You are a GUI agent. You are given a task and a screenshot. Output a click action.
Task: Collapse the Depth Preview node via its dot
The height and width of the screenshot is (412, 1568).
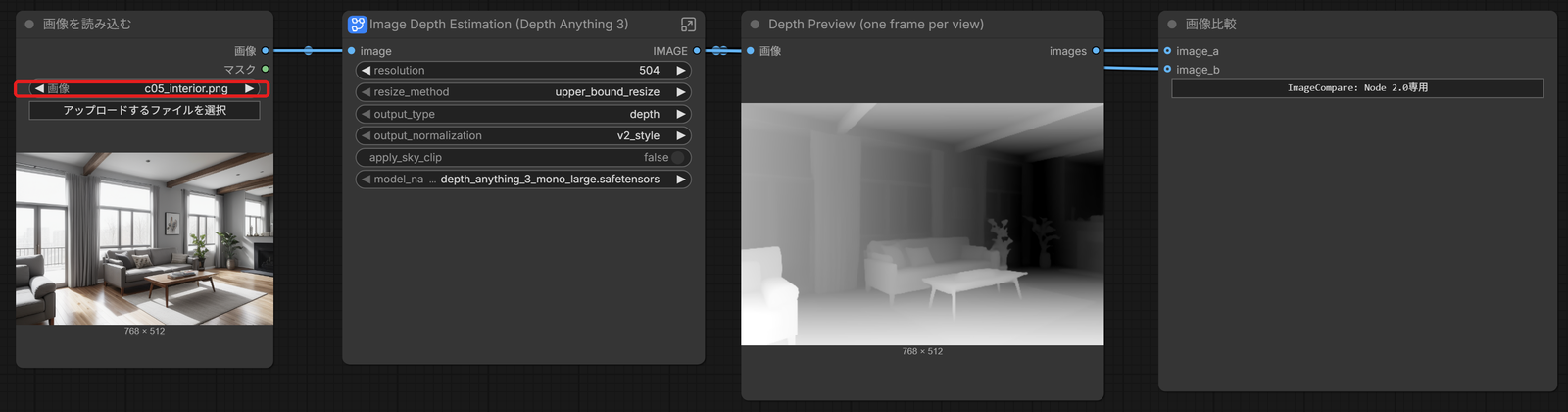(755, 25)
